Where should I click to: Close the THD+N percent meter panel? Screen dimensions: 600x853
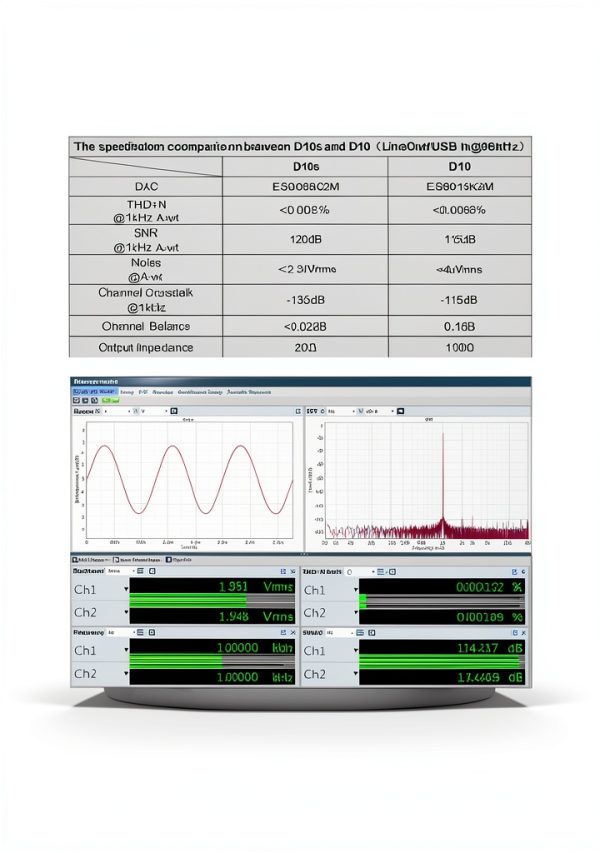pyautogui.click(x=523, y=572)
